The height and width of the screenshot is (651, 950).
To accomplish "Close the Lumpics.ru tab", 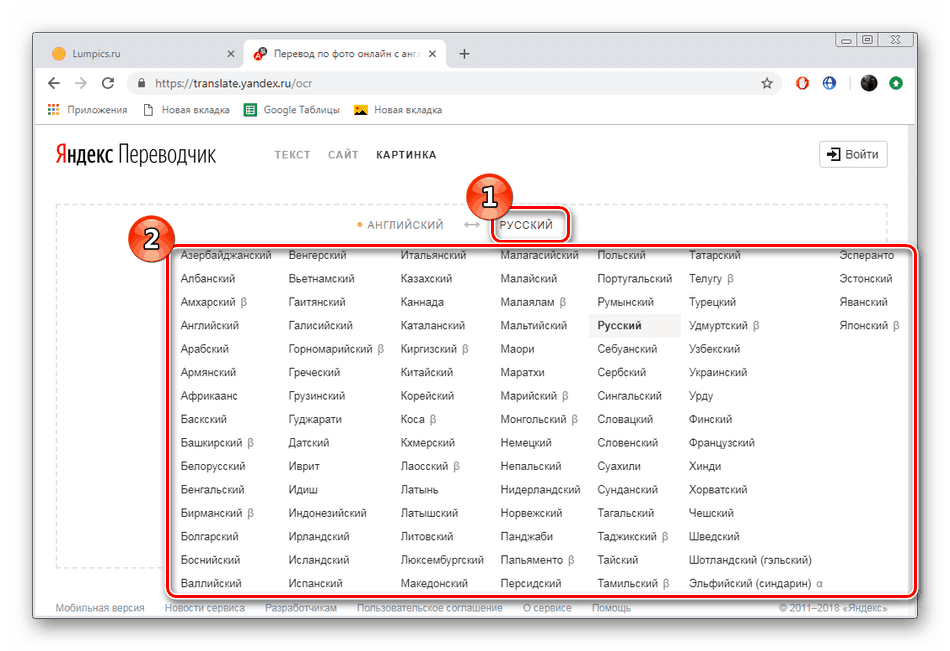I will (231, 54).
